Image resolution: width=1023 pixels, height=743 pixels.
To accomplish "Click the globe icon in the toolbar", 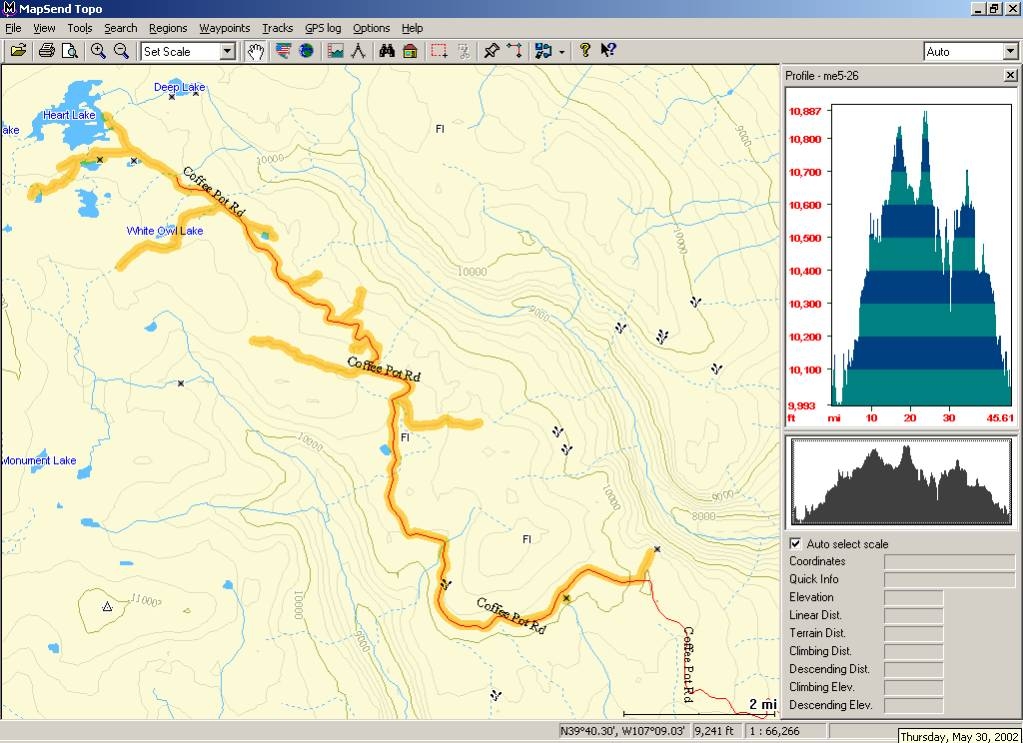I will click(x=306, y=51).
